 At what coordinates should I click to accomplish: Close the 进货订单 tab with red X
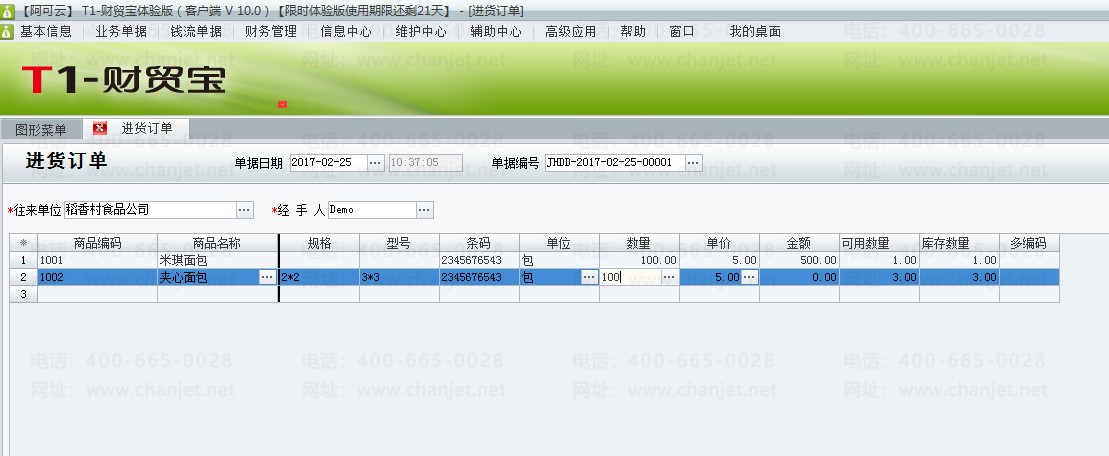100,129
